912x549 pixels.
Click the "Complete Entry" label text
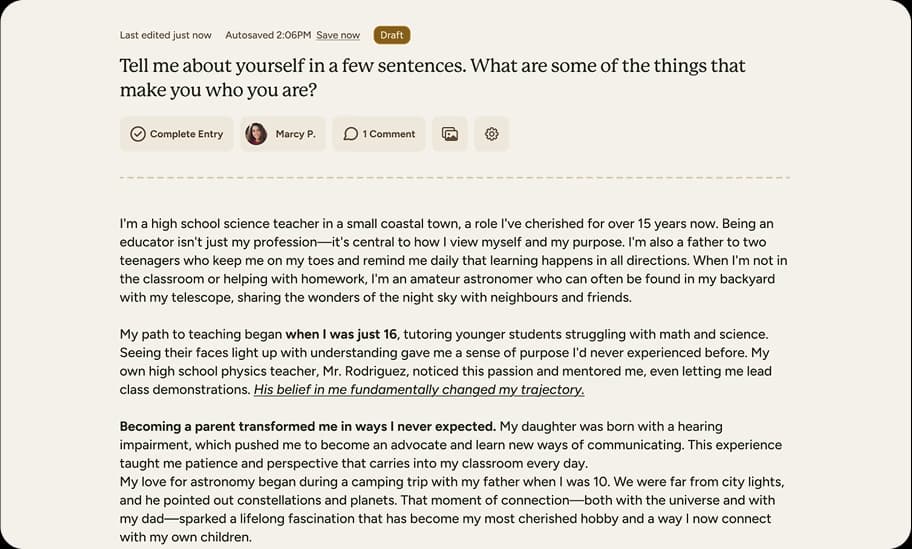186,134
